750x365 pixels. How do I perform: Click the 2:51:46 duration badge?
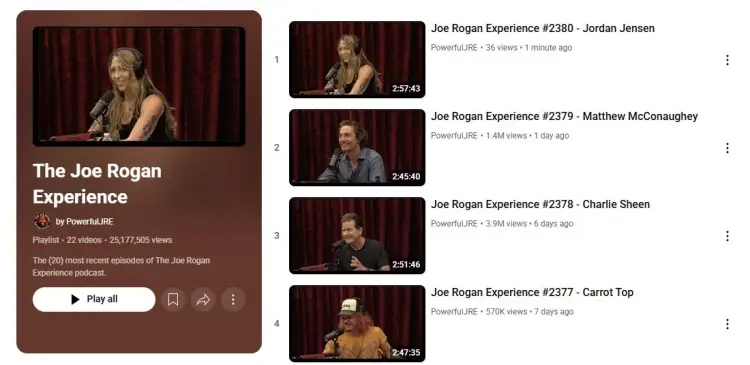click(x=406, y=265)
